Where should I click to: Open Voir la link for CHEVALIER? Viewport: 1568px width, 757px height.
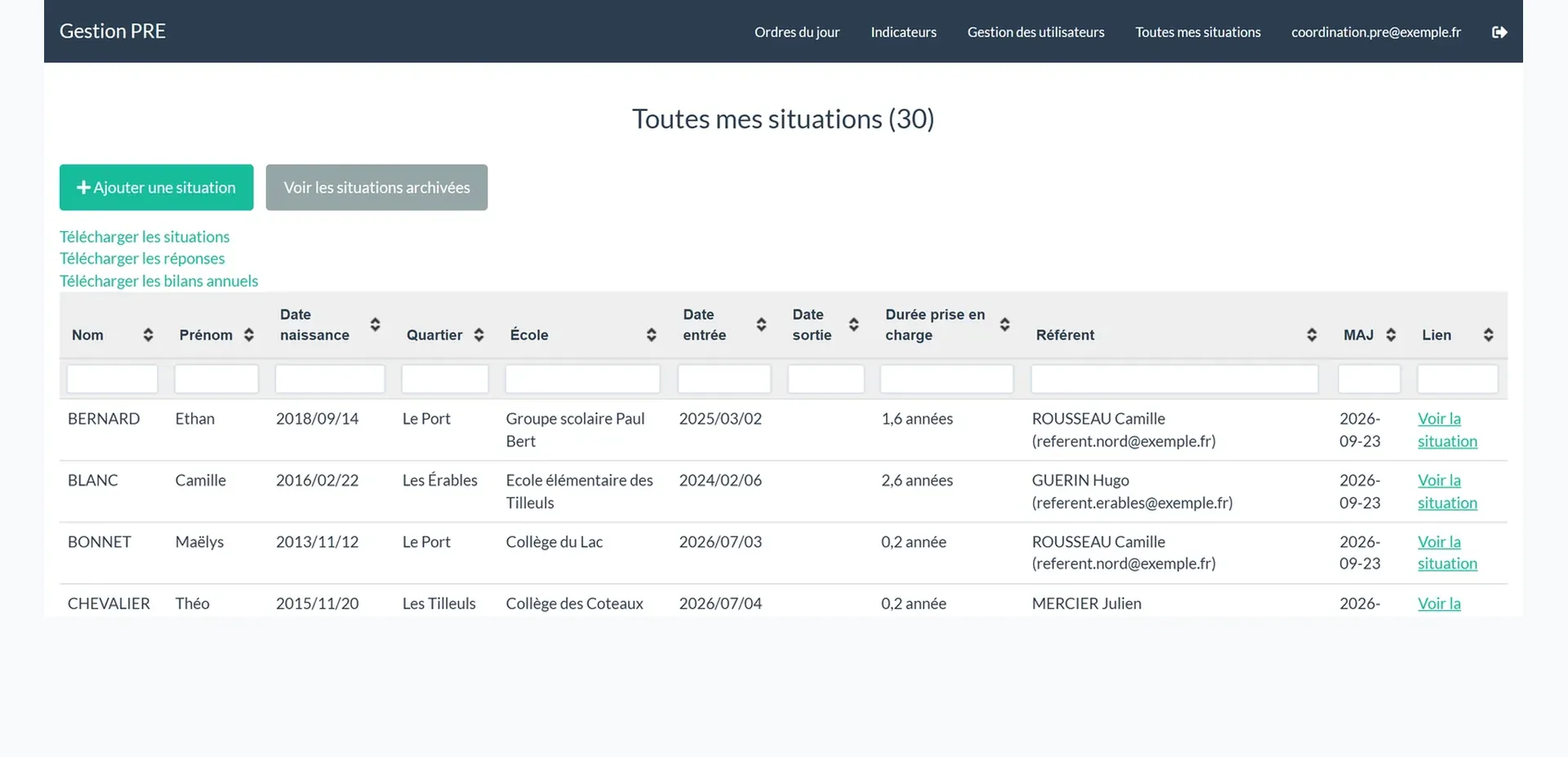[1439, 603]
